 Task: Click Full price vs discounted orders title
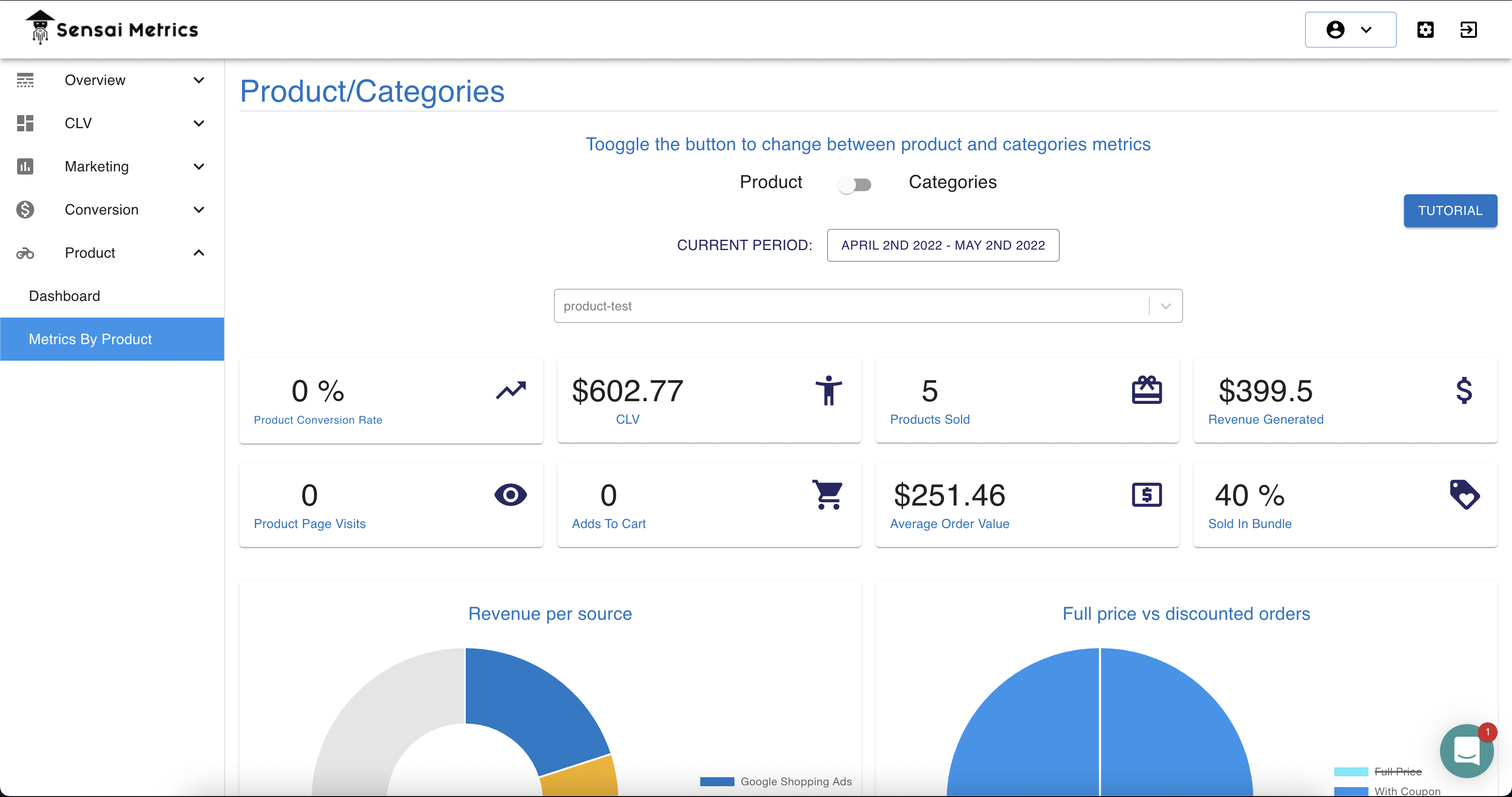click(1186, 613)
